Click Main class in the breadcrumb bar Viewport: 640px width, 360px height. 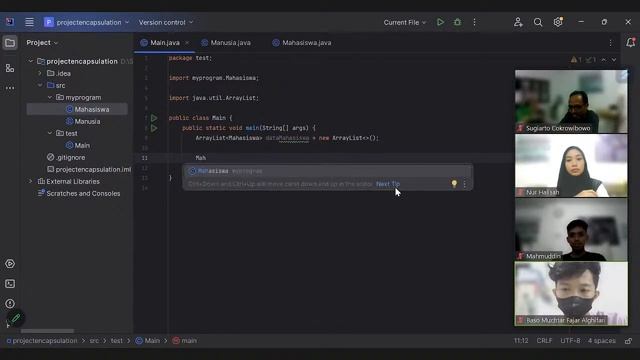[x=148, y=340]
